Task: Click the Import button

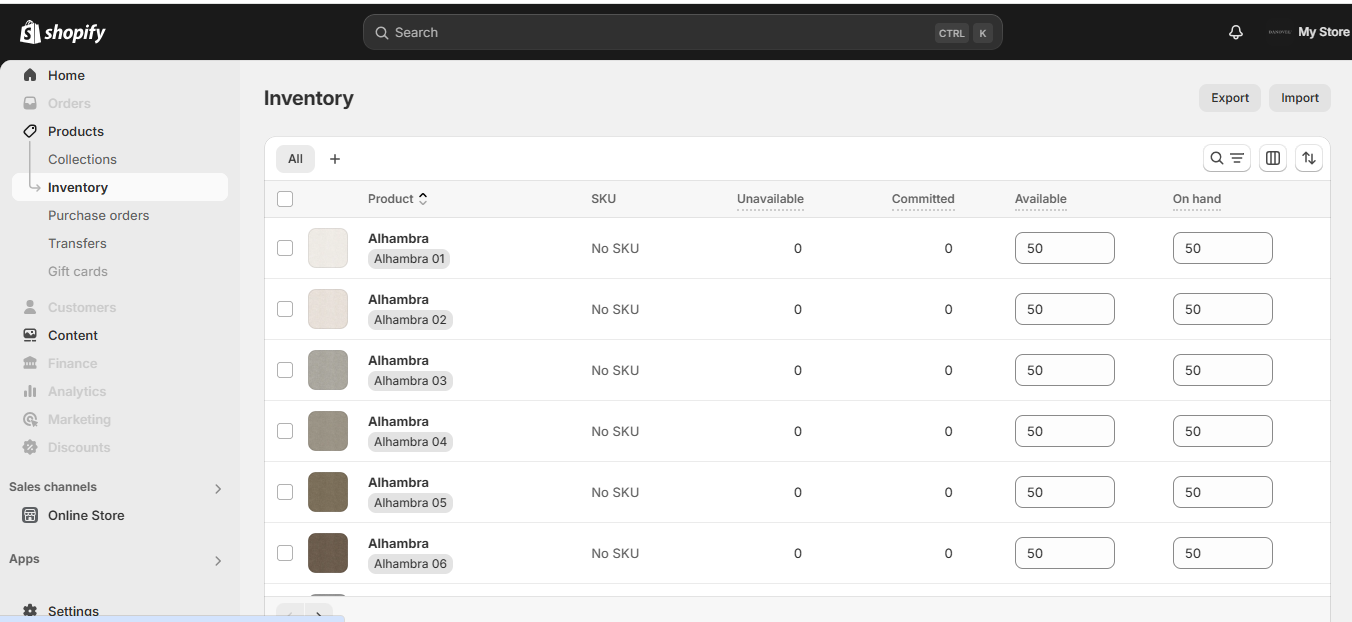Action: coord(1299,98)
